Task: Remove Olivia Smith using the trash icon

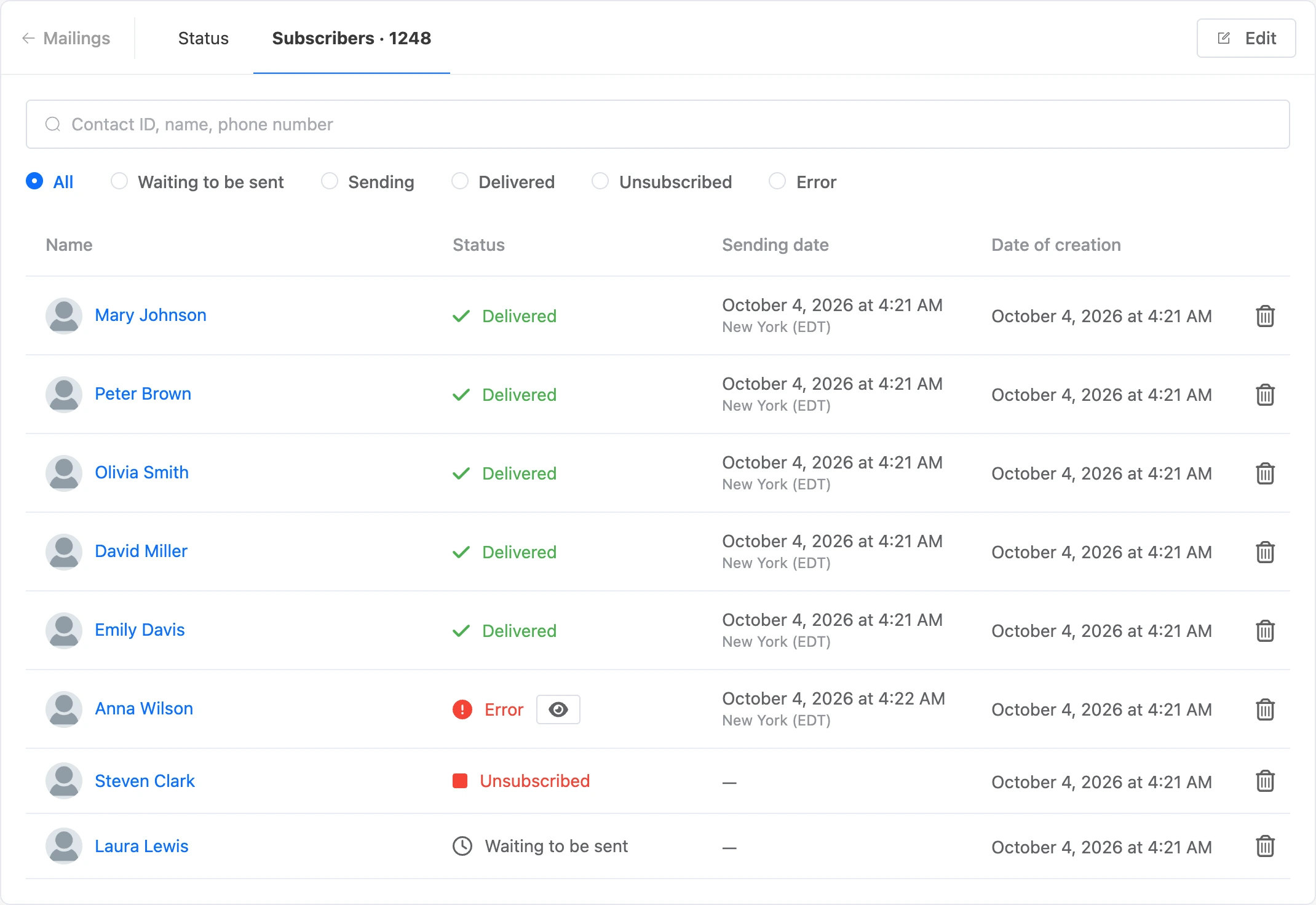Action: (1265, 473)
